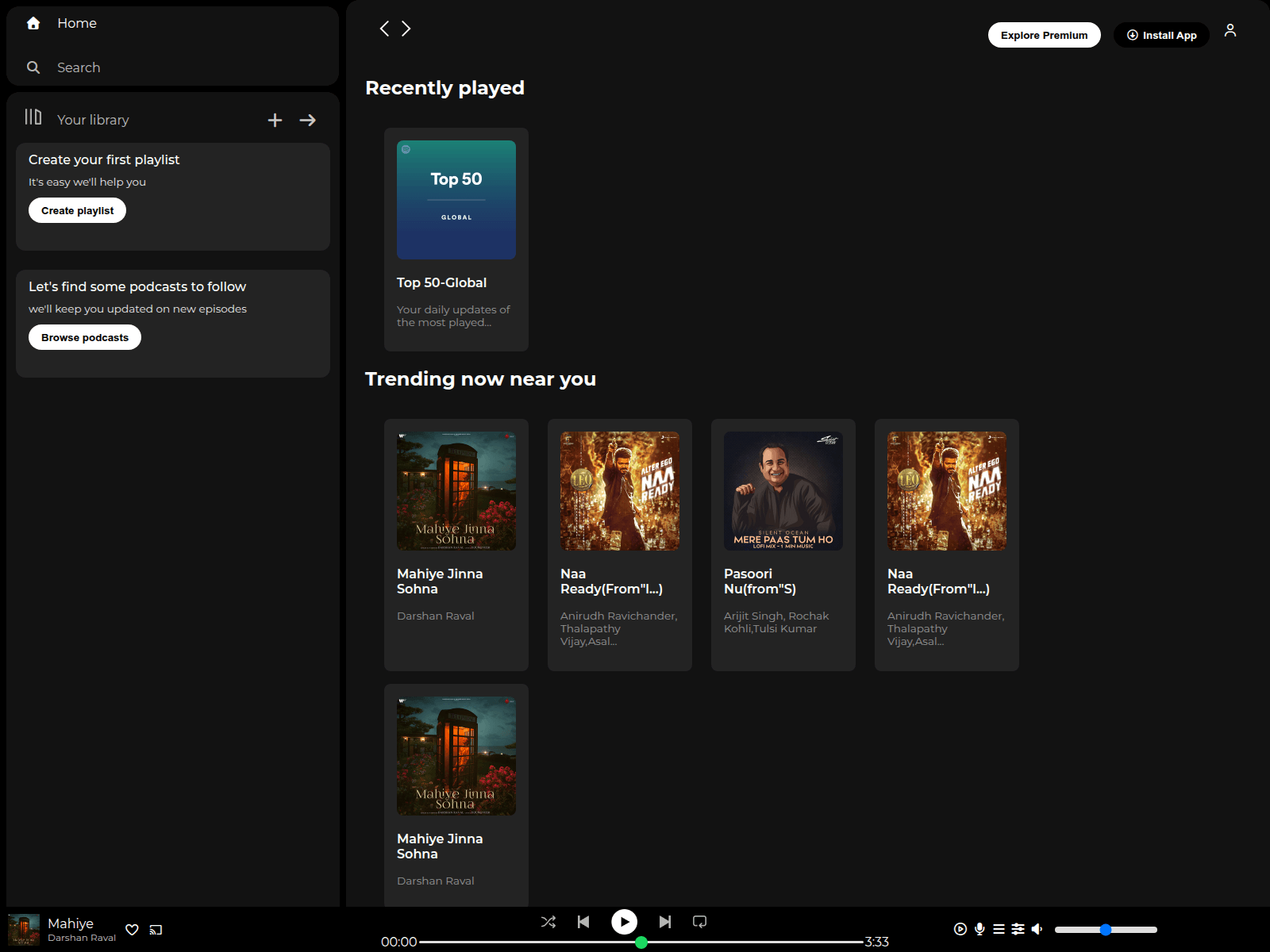The image size is (1270, 952).
Task: Like current song with heart icon
Action: click(x=132, y=930)
